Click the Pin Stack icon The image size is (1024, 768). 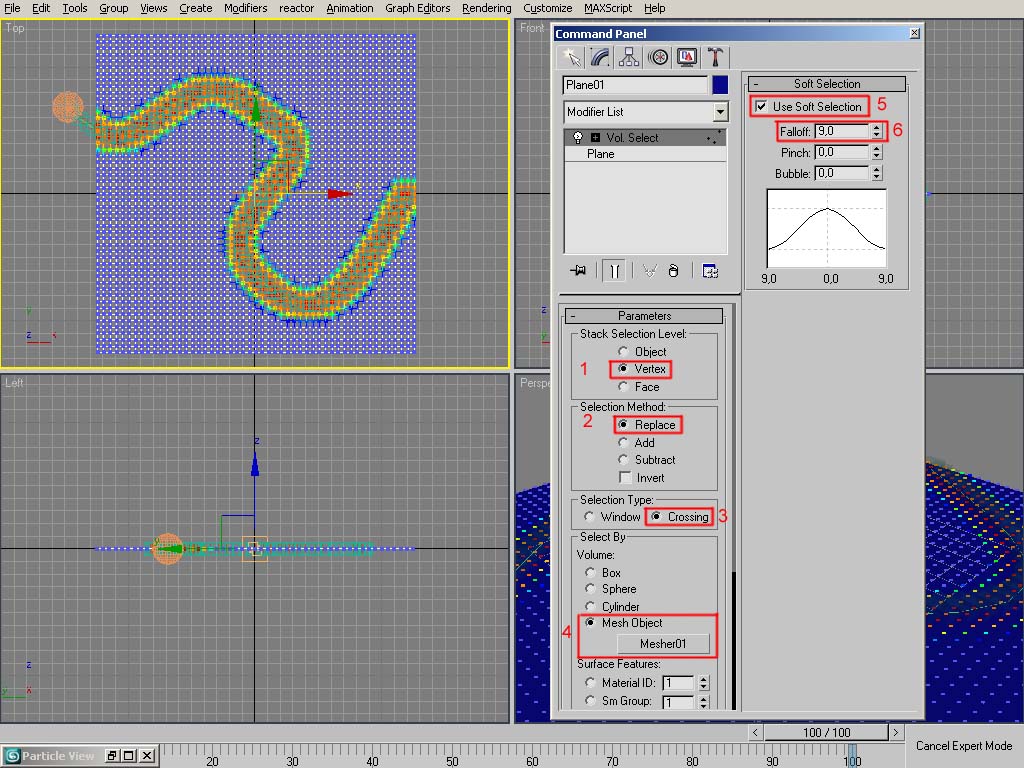577,271
